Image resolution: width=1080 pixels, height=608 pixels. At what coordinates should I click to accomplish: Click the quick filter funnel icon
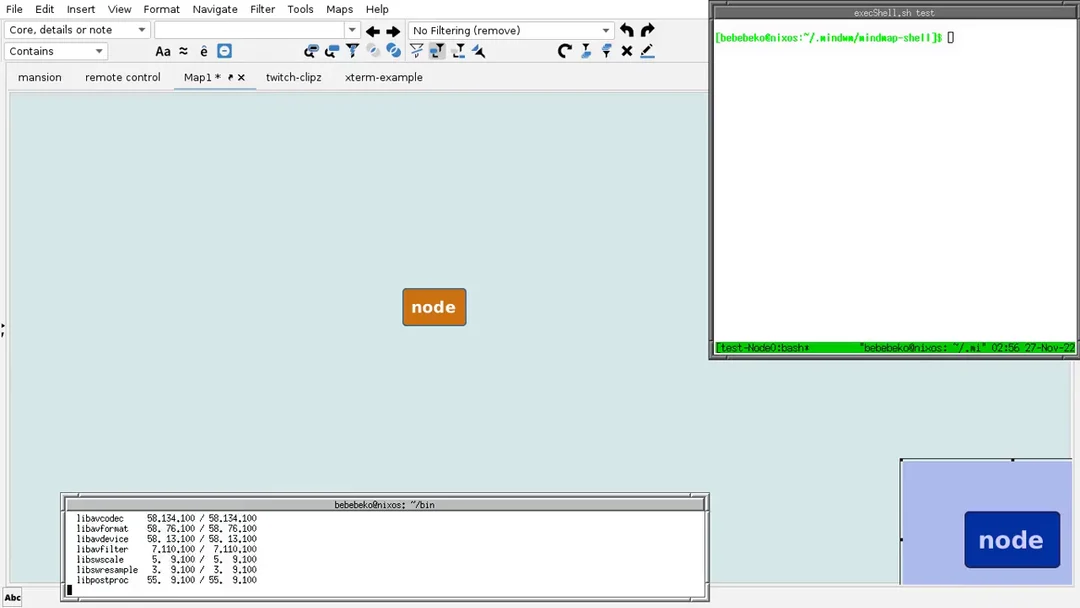tap(352, 51)
